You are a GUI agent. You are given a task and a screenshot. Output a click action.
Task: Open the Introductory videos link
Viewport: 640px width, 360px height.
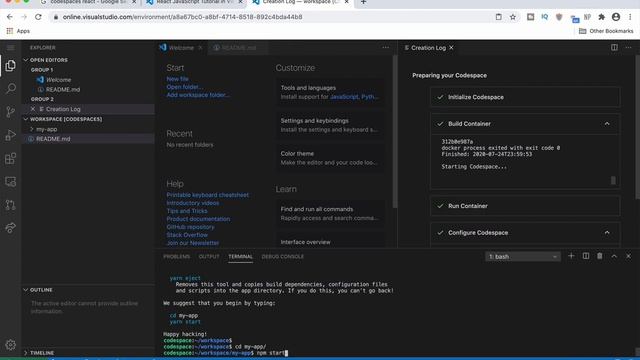click(x=193, y=203)
